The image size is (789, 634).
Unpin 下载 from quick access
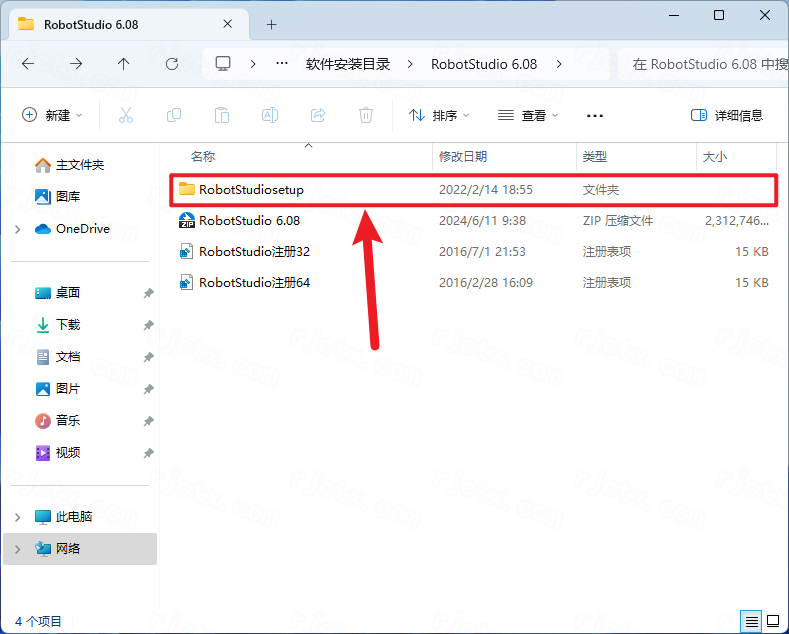[148, 325]
